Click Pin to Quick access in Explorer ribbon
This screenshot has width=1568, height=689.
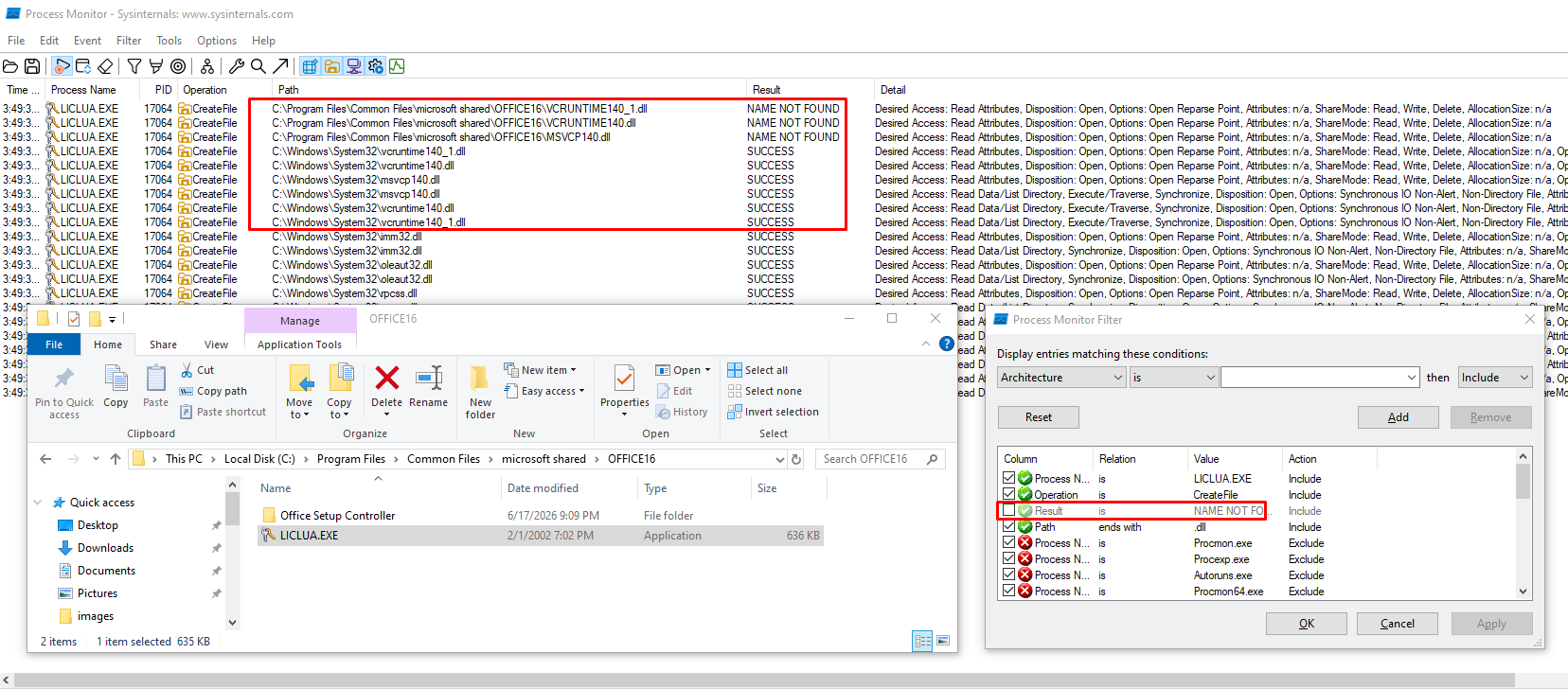click(64, 392)
